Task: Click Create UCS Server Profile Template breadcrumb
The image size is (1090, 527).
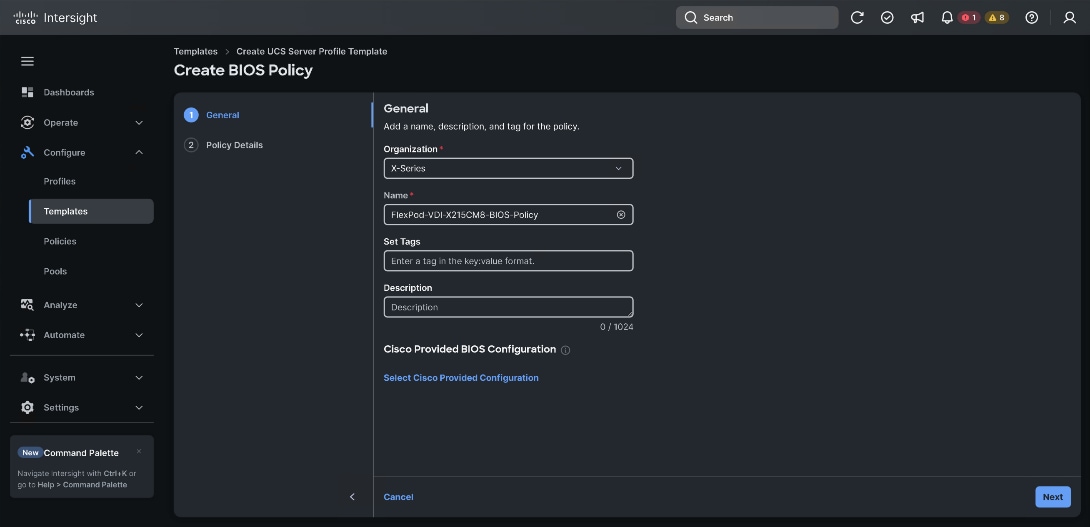Action: [311, 51]
